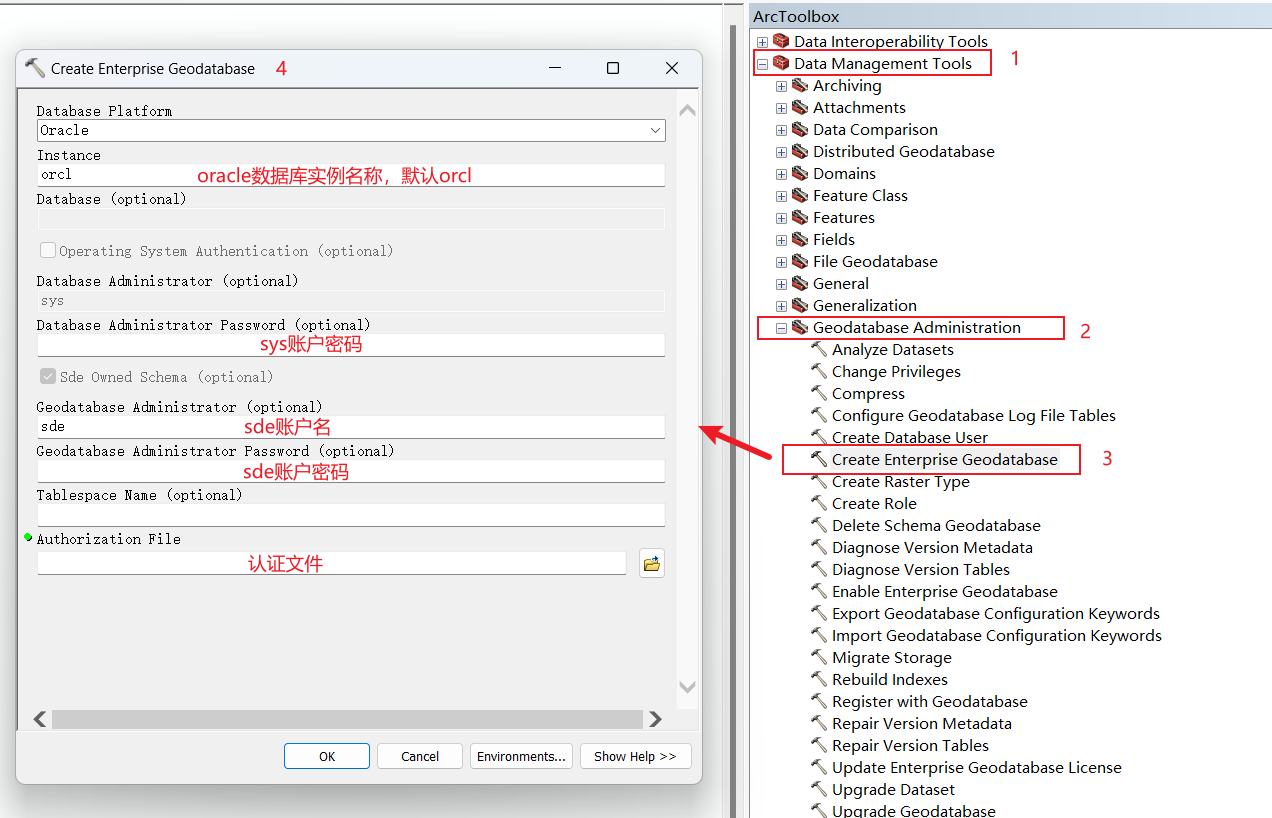The width and height of the screenshot is (1272, 818).
Task: Click the Repair Version Tables hammer icon
Action: (819, 745)
